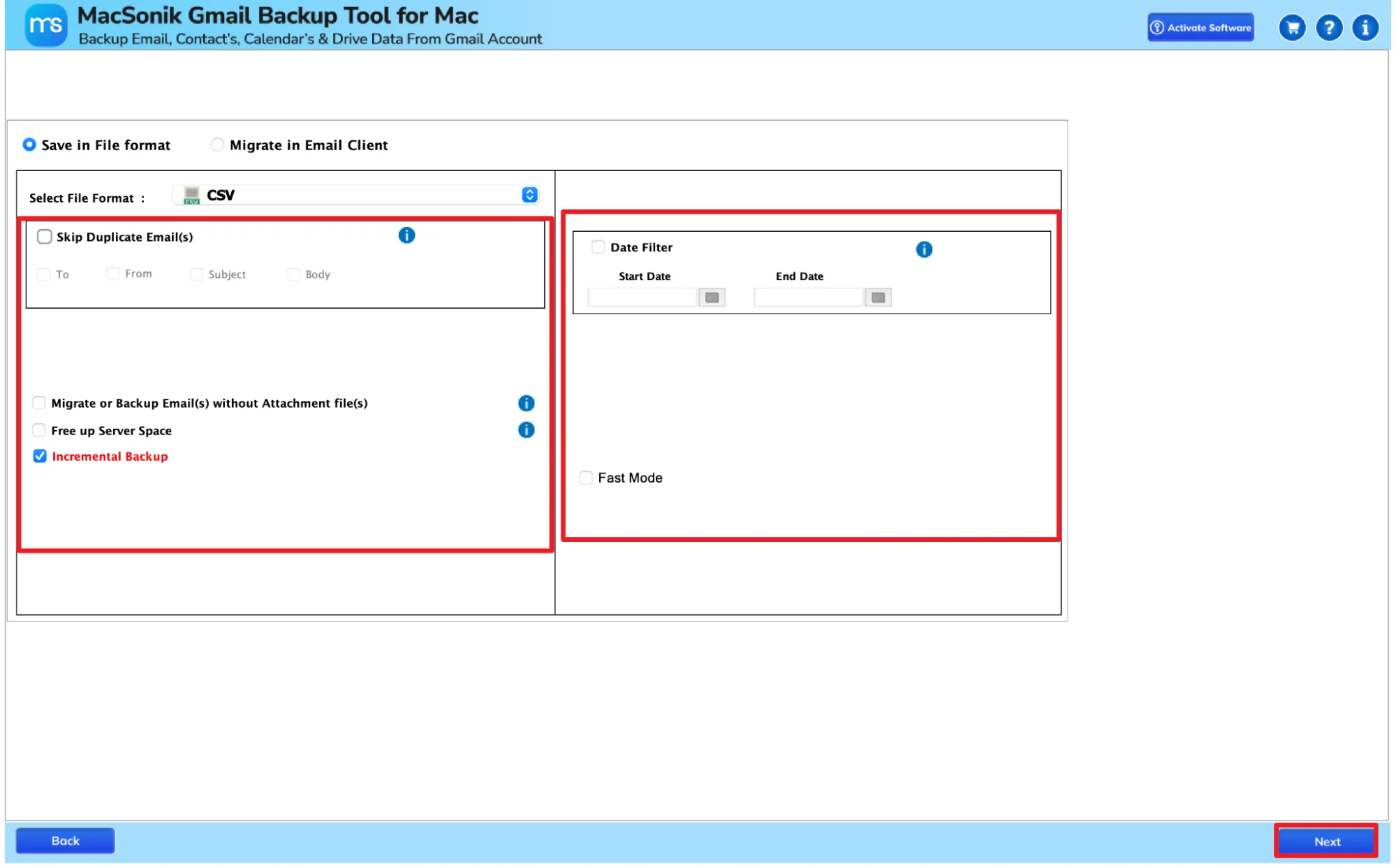Viewport: 1396px width, 868px height.
Task: Select Save in File format radio button
Action: tap(29, 145)
